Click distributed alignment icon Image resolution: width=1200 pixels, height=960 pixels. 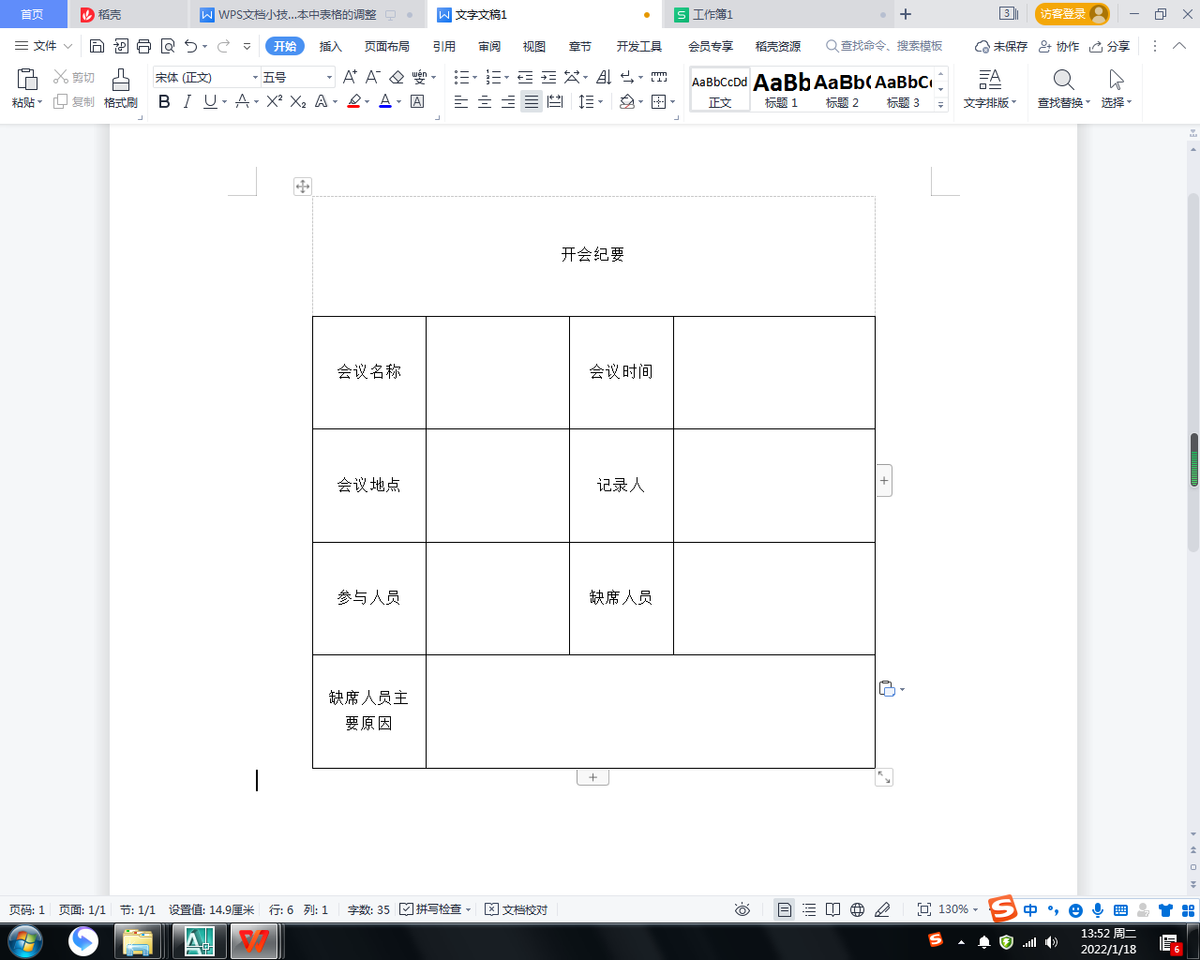point(556,101)
